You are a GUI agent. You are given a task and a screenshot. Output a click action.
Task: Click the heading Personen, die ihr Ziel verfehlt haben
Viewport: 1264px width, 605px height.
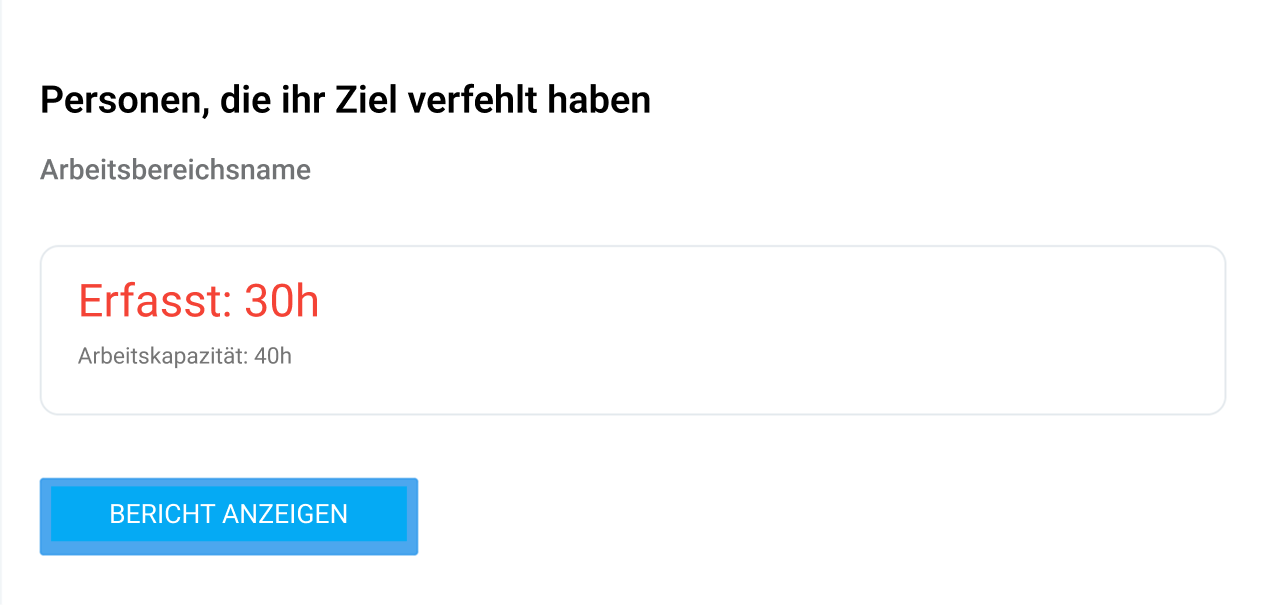[345, 99]
